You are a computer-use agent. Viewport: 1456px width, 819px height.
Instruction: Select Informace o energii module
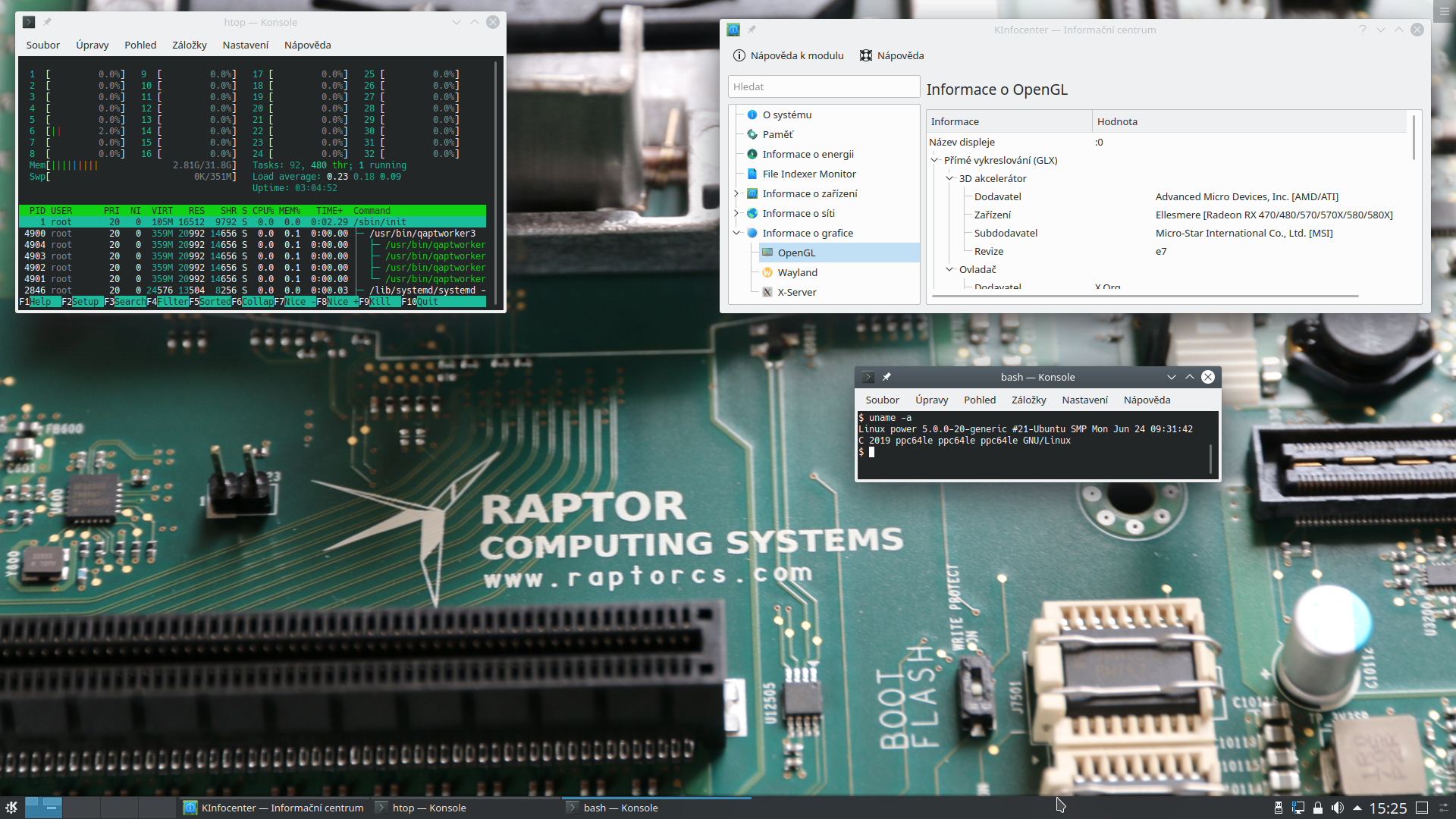[x=808, y=154]
